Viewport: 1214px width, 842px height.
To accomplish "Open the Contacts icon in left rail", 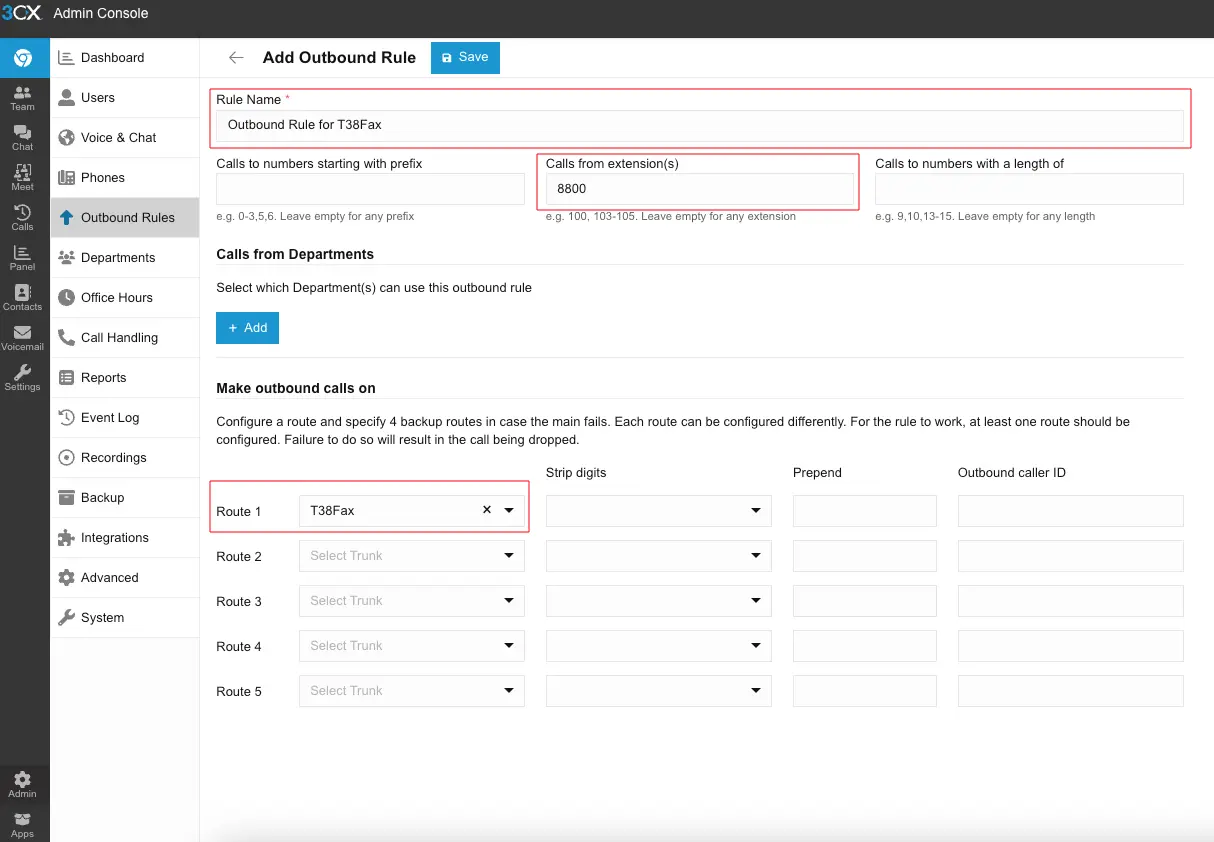I will coord(22,298).
